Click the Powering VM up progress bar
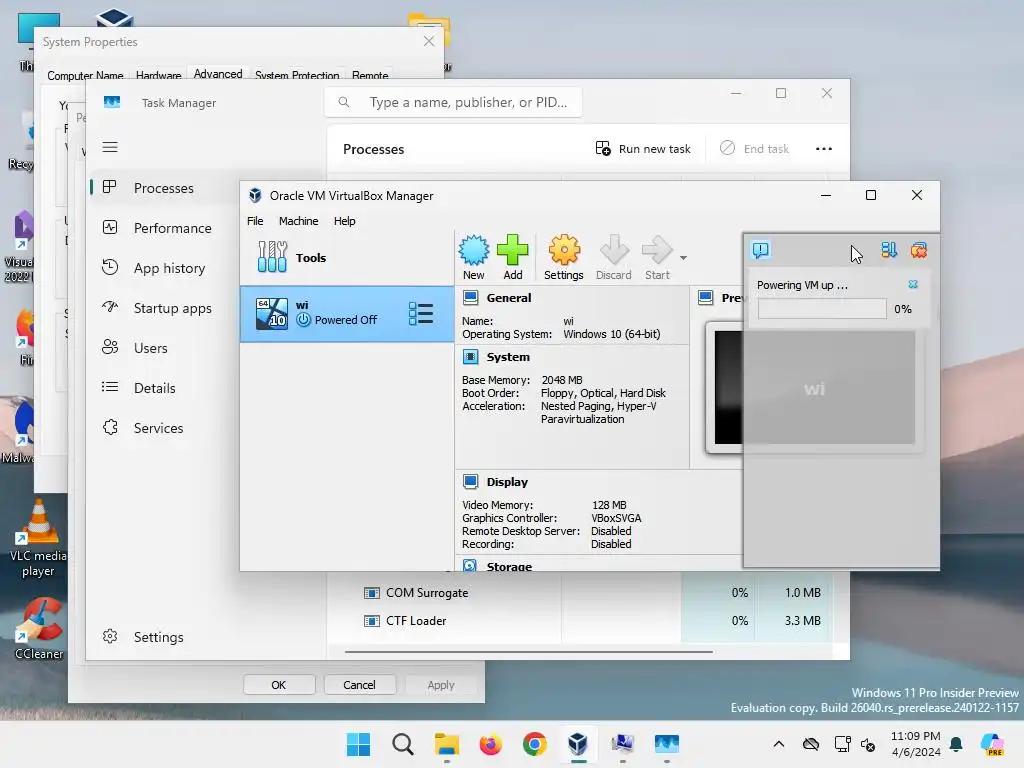Viewport: 1024px width, 768px height. pos(822,309)
